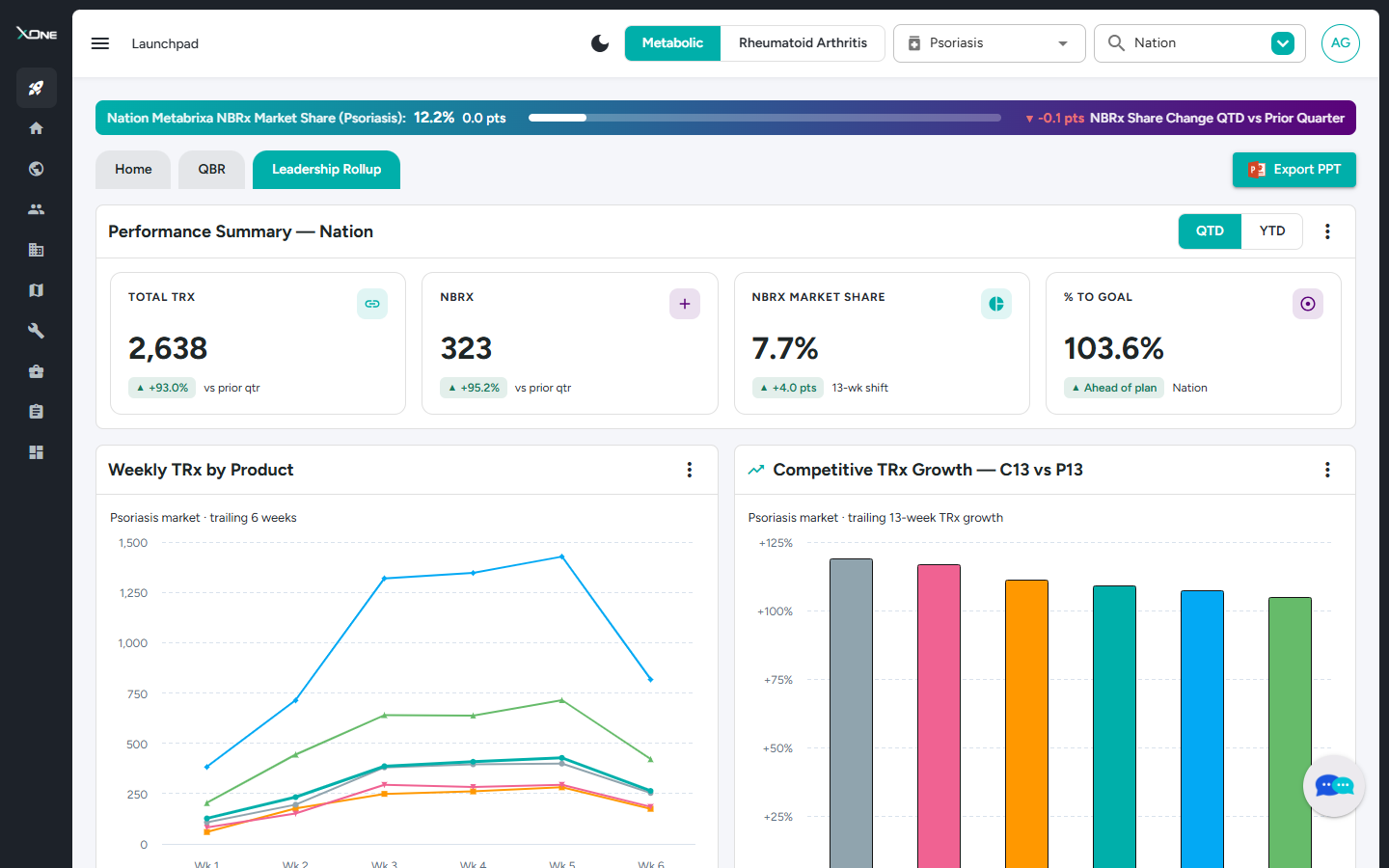1389x868 pixels.
Task: Open the hamburger navigation menu
Action: click(100, 43)
